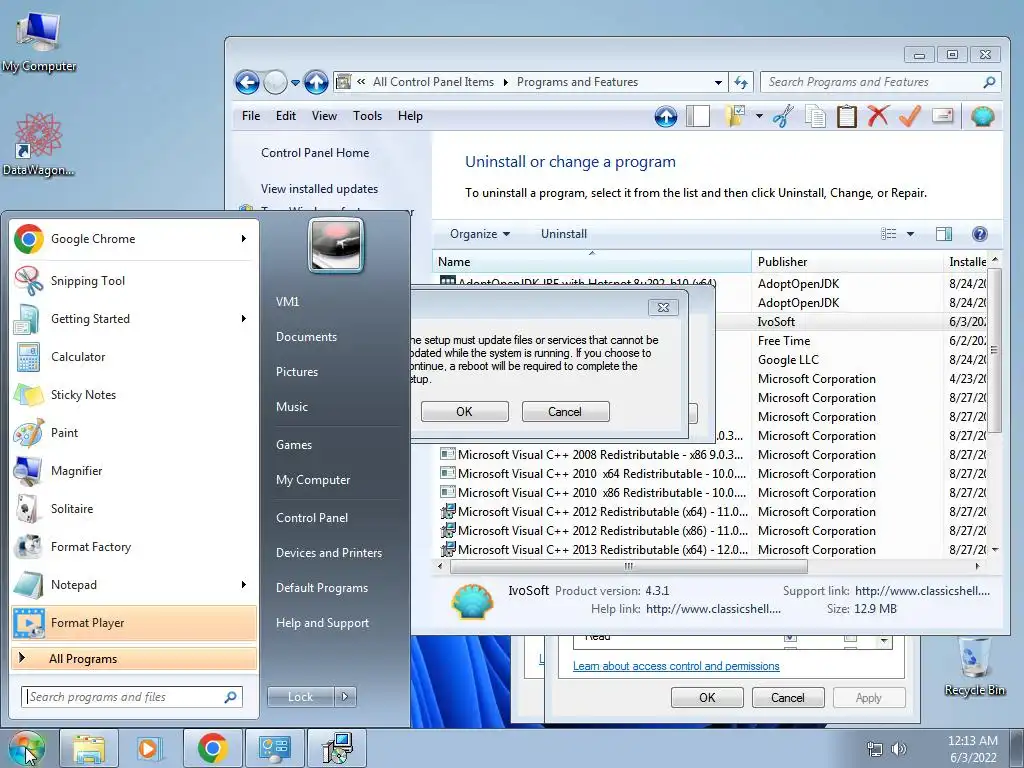This screenshot has width=1024, height=768.
Task: Open the arrow menu next to Lock
Action: click(x=345, y=697)
